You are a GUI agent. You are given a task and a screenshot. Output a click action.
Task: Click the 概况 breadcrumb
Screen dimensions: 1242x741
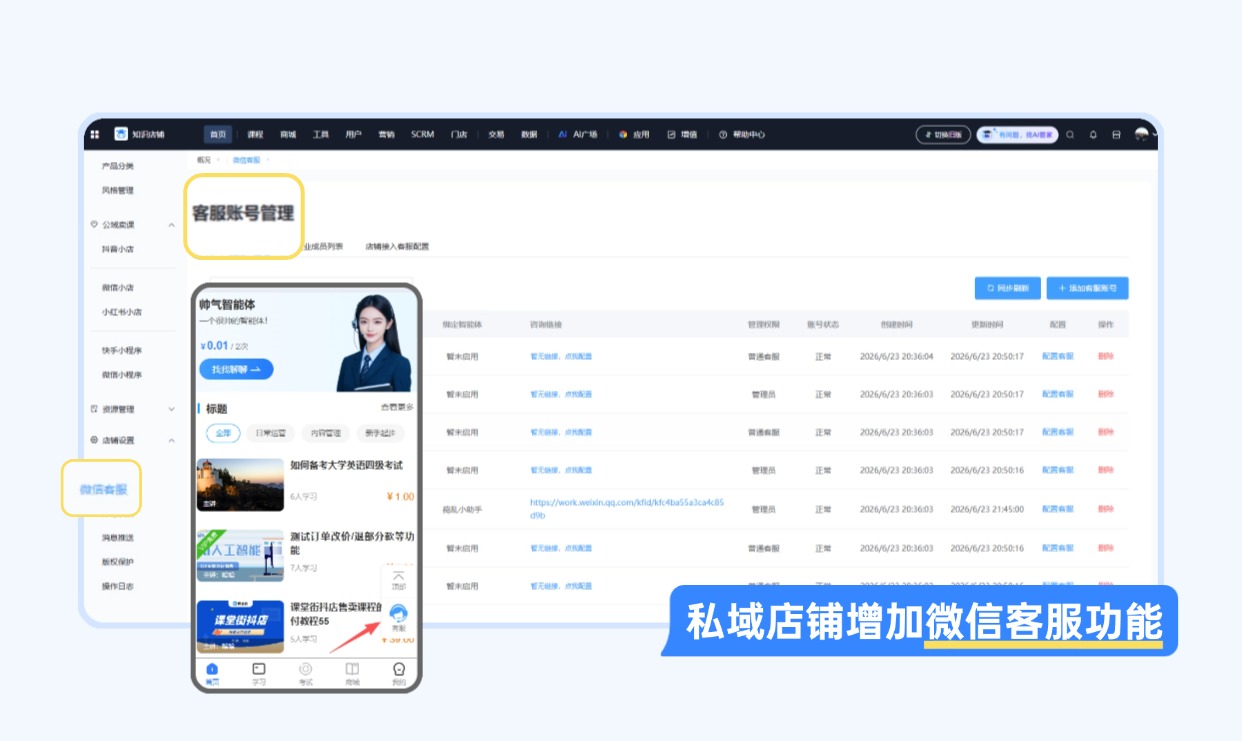(204, 160)
